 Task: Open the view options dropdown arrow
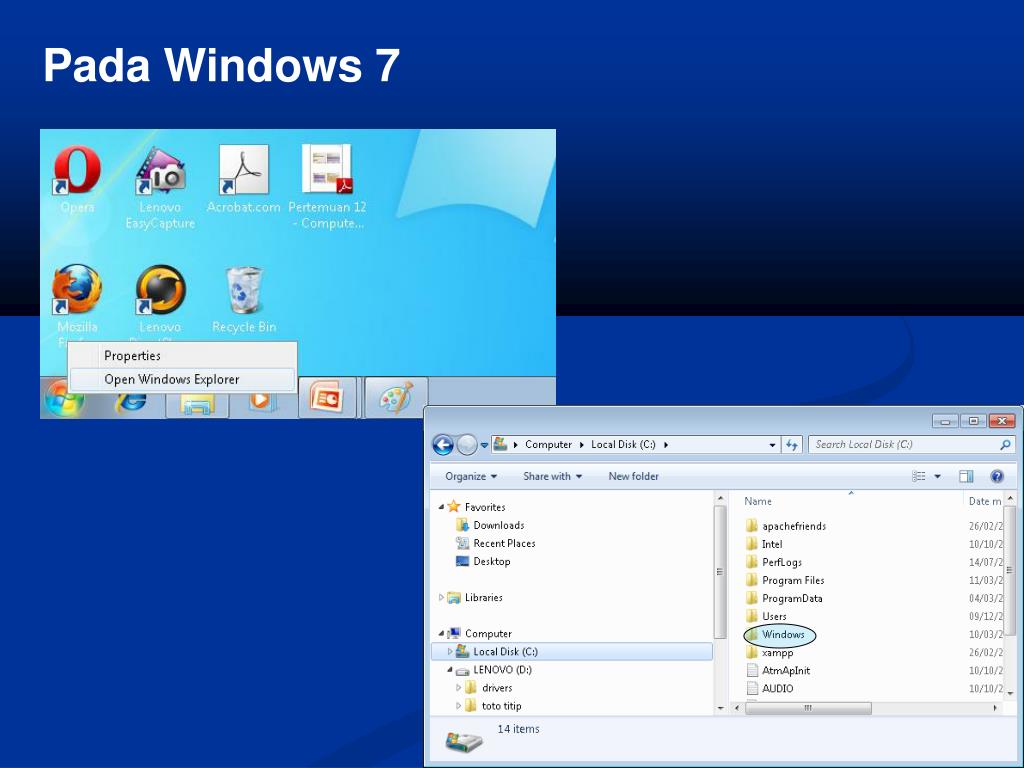coord(938,477)
